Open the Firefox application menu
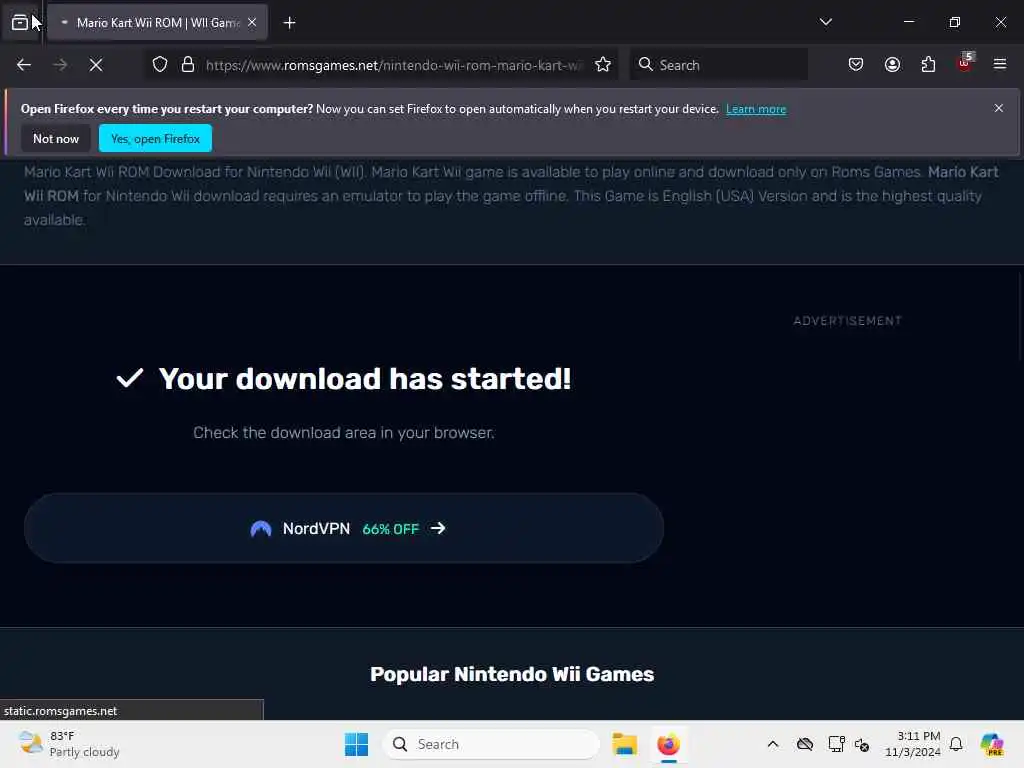The width and height of the screenshot is (1024, 768). [1000, 64]
